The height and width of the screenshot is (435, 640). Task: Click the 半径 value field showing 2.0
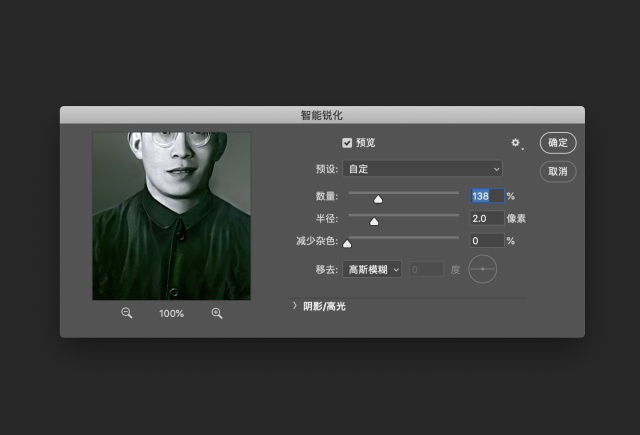[486, 218]
